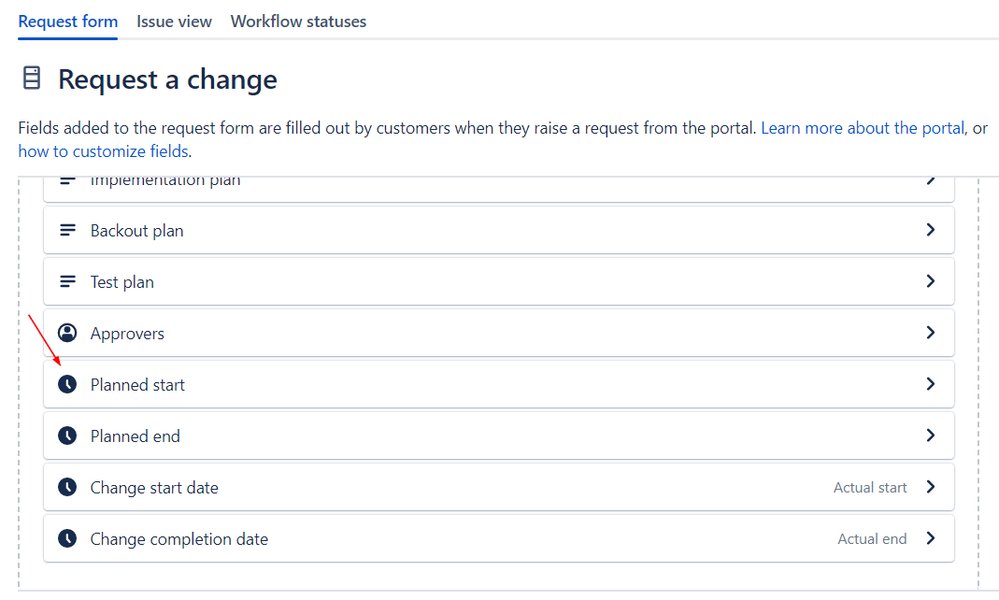999x600 pixels.
Task: Select the Planned end field row
Action: tap(499, 436)
